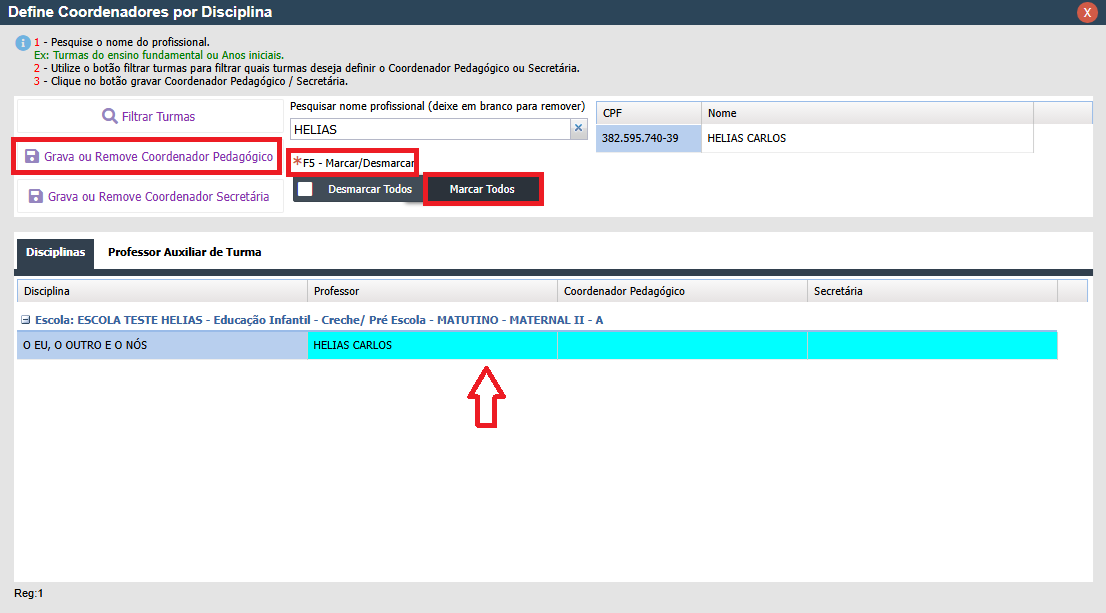Click the Professor column header
Viewport: 1106px width, 613px height.
(432, 291)
